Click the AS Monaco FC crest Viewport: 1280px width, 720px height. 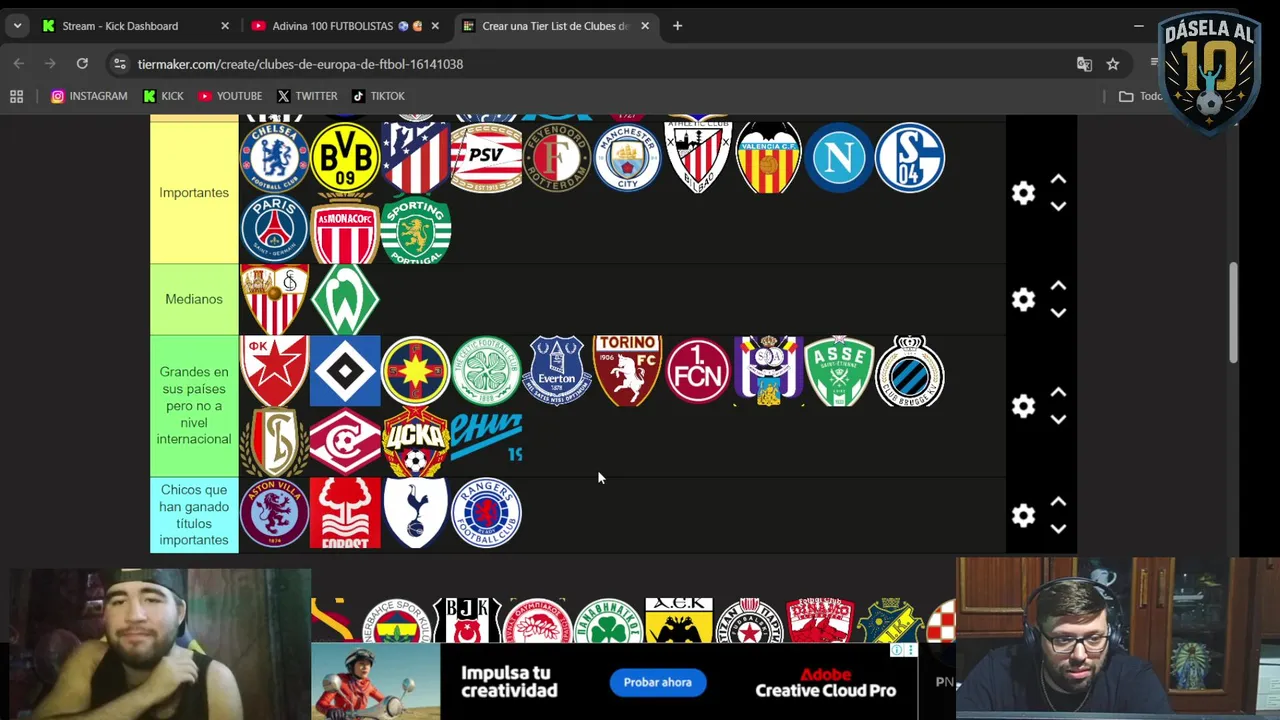[345, 228]
